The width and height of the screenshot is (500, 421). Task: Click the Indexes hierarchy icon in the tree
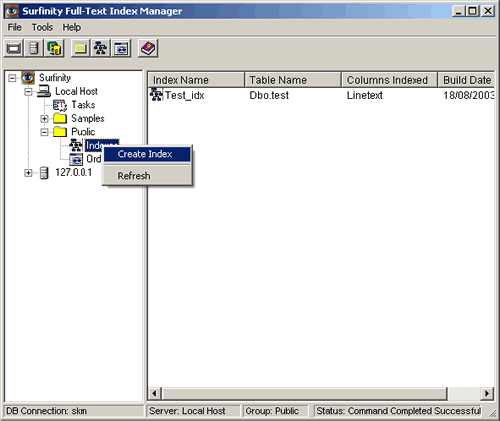76,145
